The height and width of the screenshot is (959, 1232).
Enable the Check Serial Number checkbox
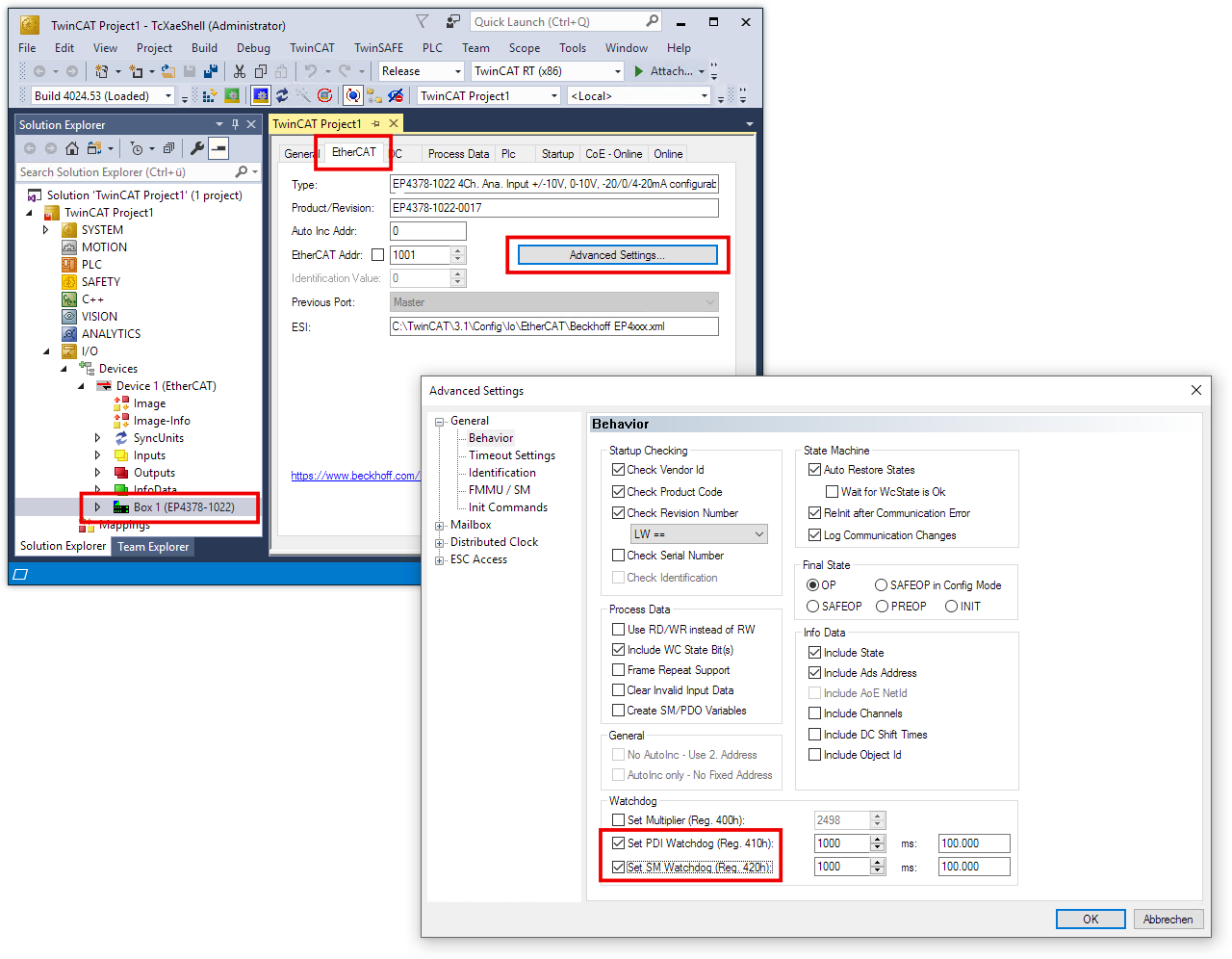pyautogui.click(x=619, y=556)
